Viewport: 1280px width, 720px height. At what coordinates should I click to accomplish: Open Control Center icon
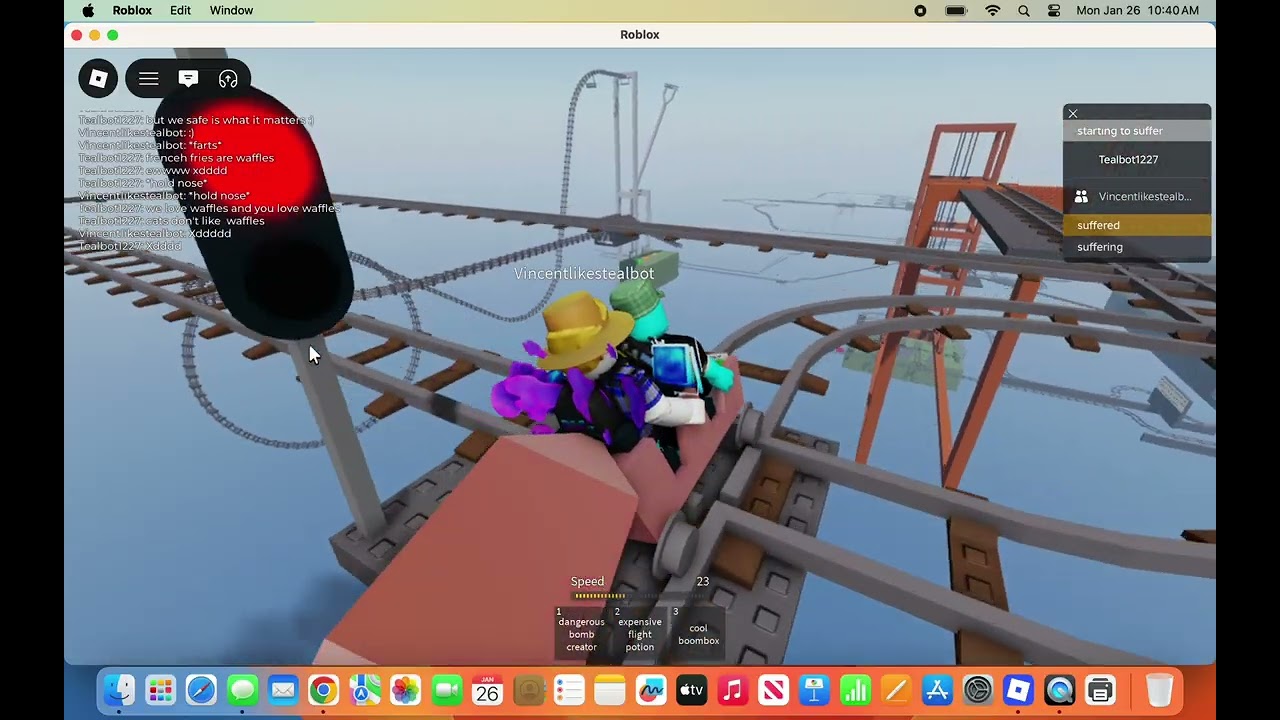point(1054,10)
